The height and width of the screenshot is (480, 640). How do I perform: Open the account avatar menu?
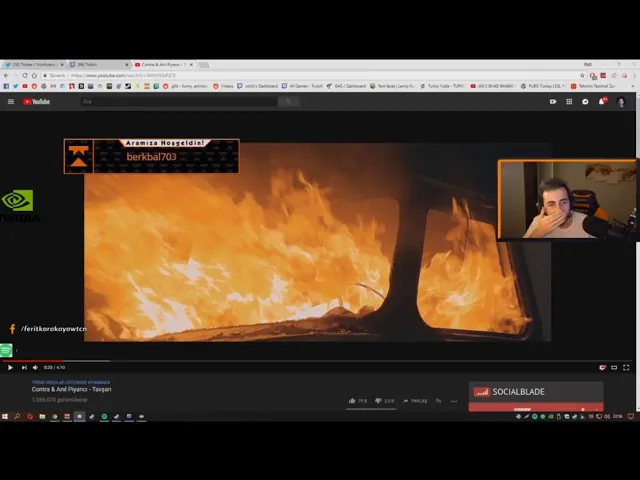(621, 102)
